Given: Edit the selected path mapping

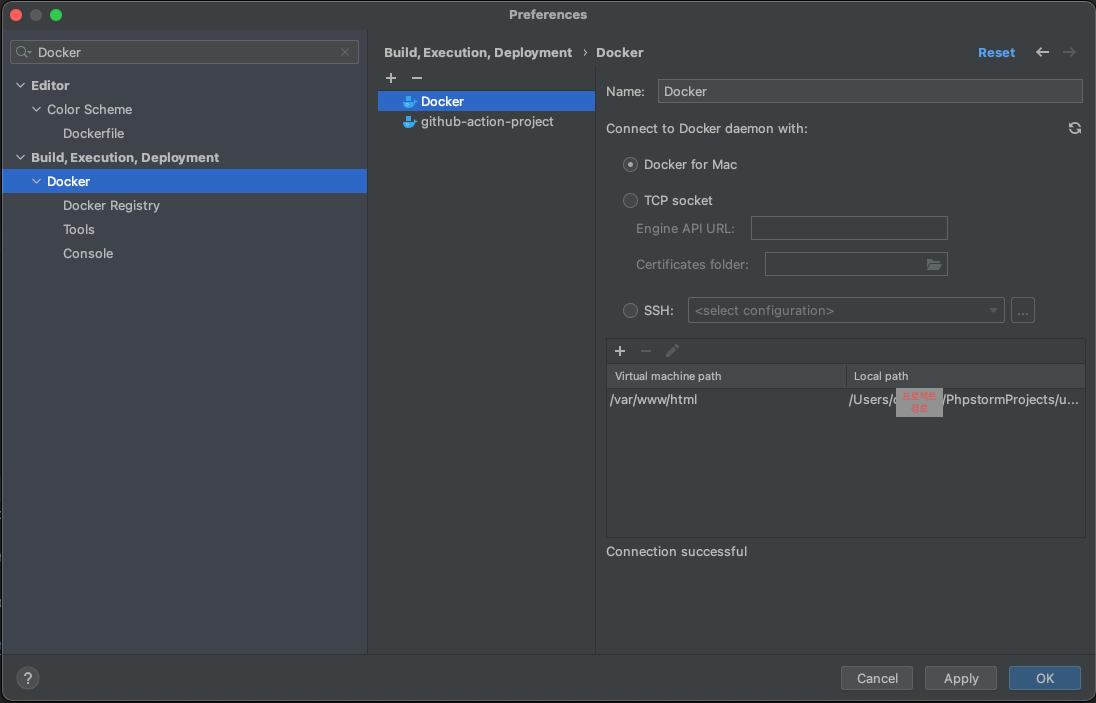Looking at the screenshot, I should tap(672, 351).
